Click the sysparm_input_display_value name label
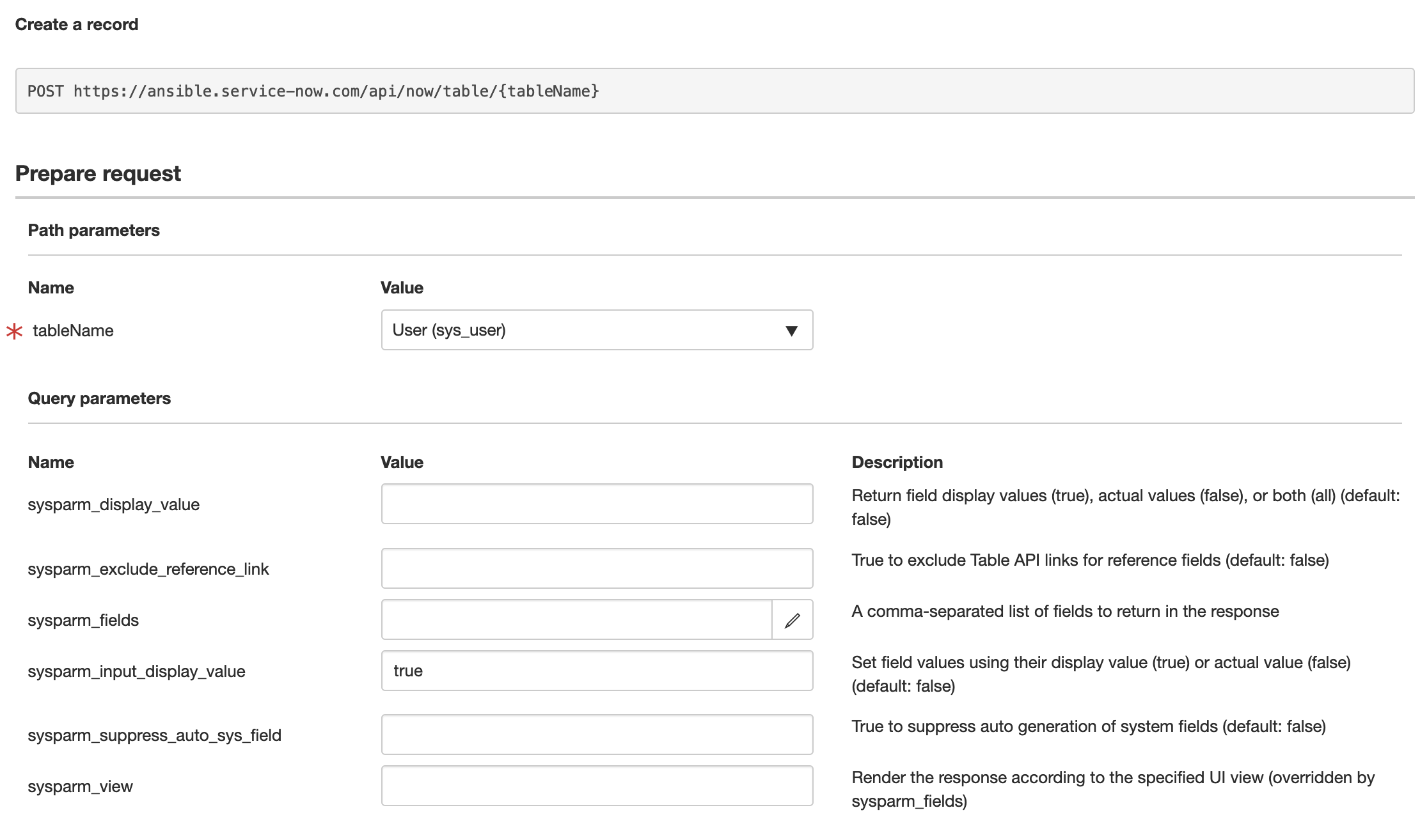The width and height of the screenshot is (1420, 840). [136, 672]
